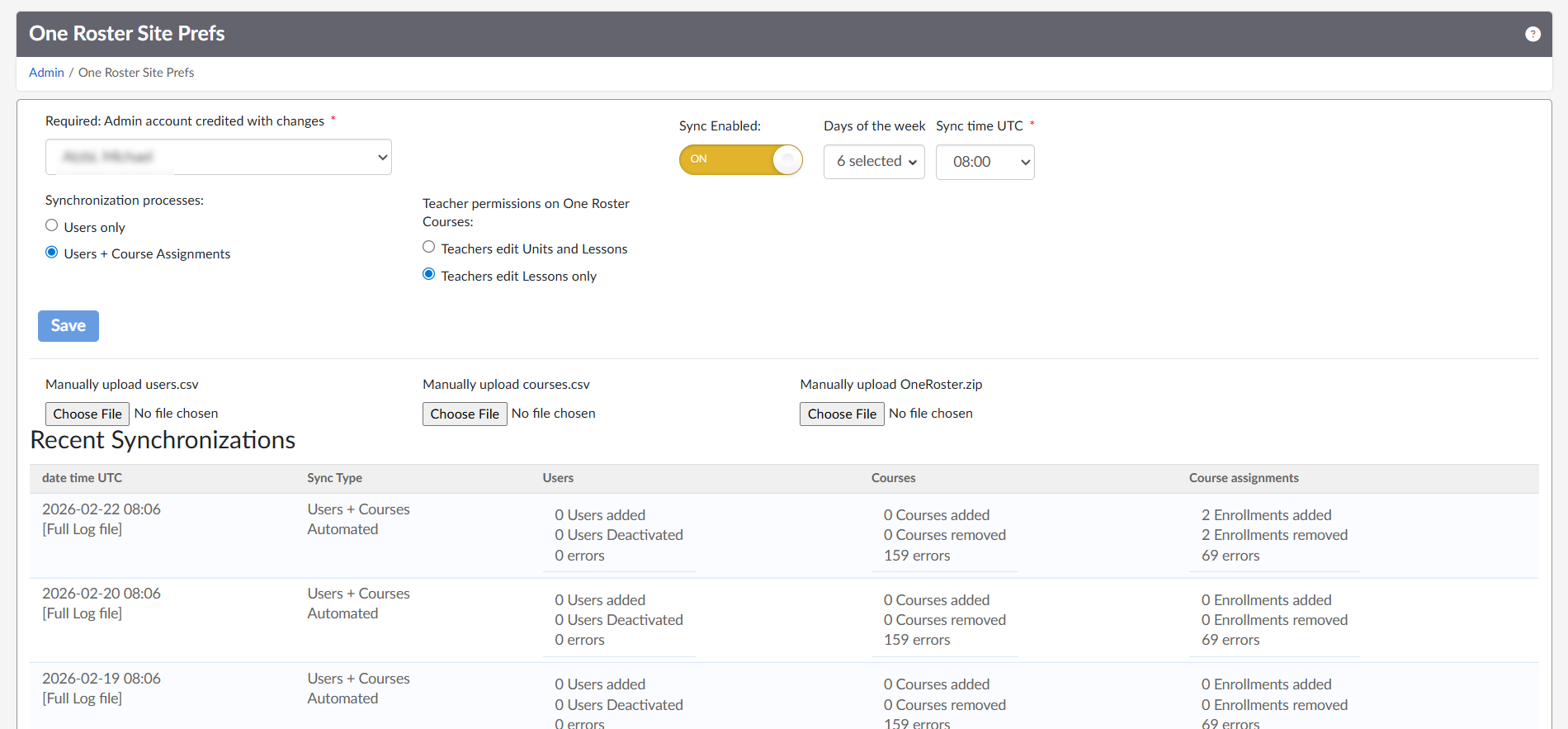Click the date time UTC column header
This screenshot has height=729, width=1568.
click(x=83, y=478)
